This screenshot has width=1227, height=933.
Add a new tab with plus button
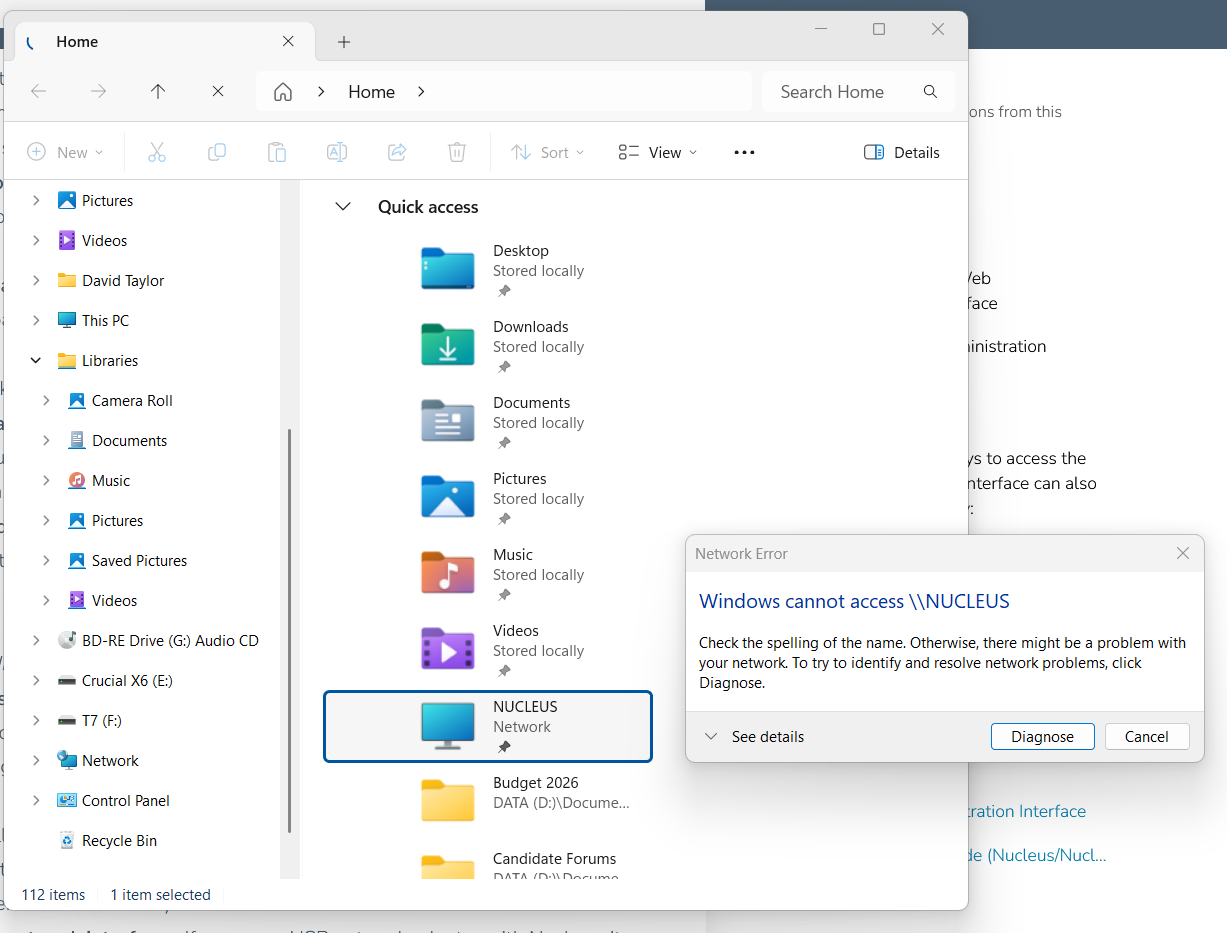click(x=344, y=42)
